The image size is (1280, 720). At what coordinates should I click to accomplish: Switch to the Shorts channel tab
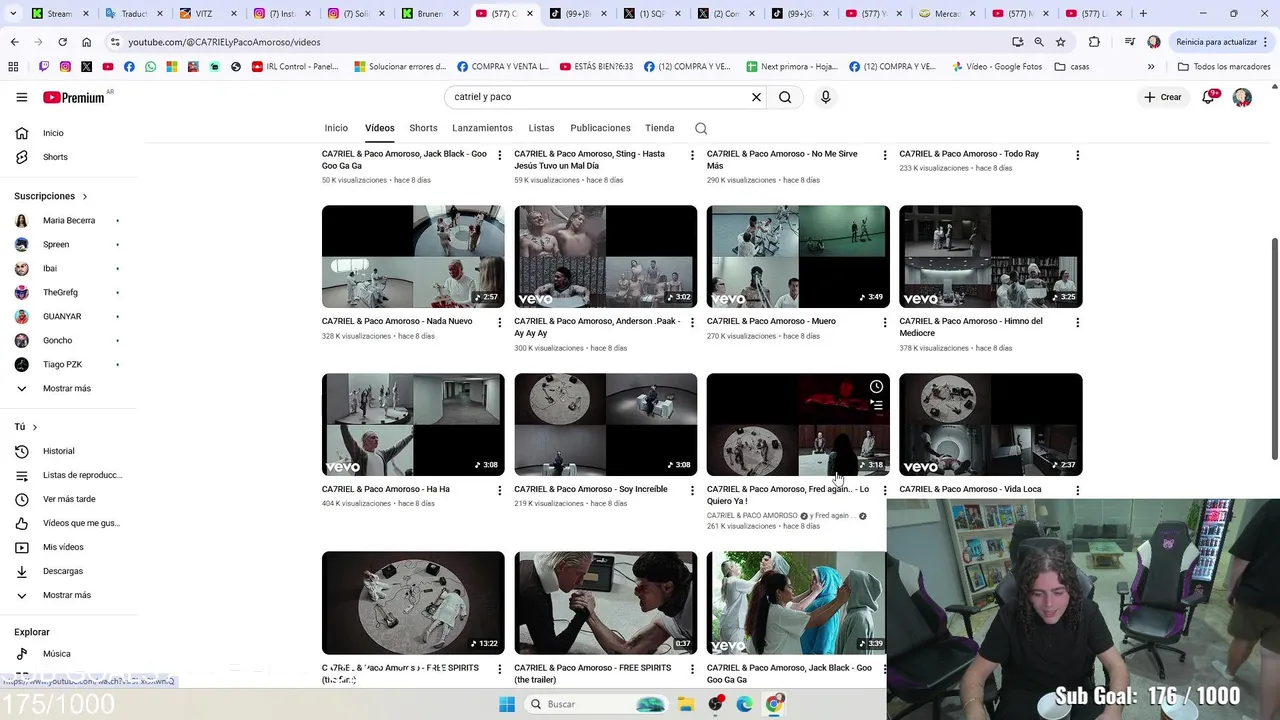click(x=423, y=128)
